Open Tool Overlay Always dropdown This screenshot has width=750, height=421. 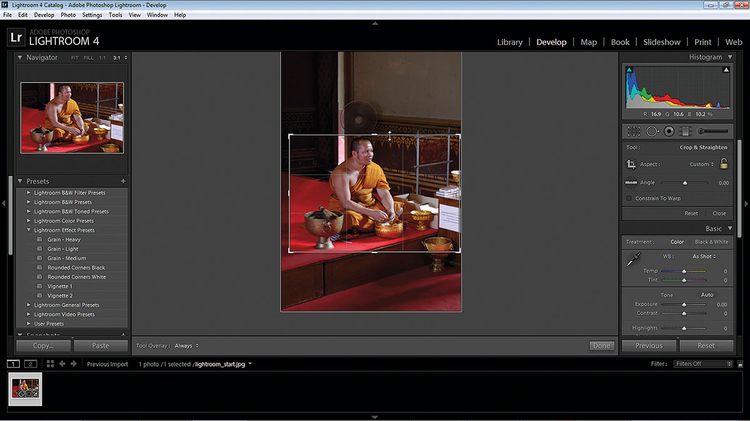pos(187,346)
